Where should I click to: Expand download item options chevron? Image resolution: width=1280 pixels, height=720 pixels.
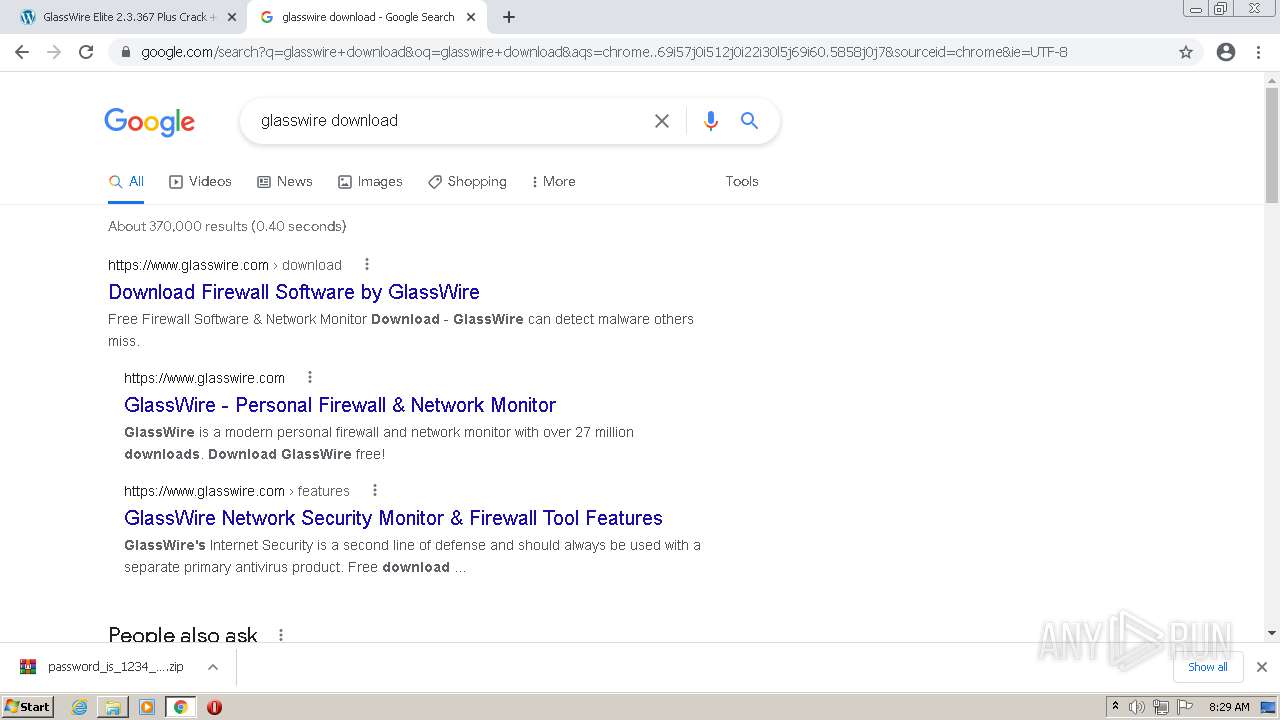click(213, 667)
